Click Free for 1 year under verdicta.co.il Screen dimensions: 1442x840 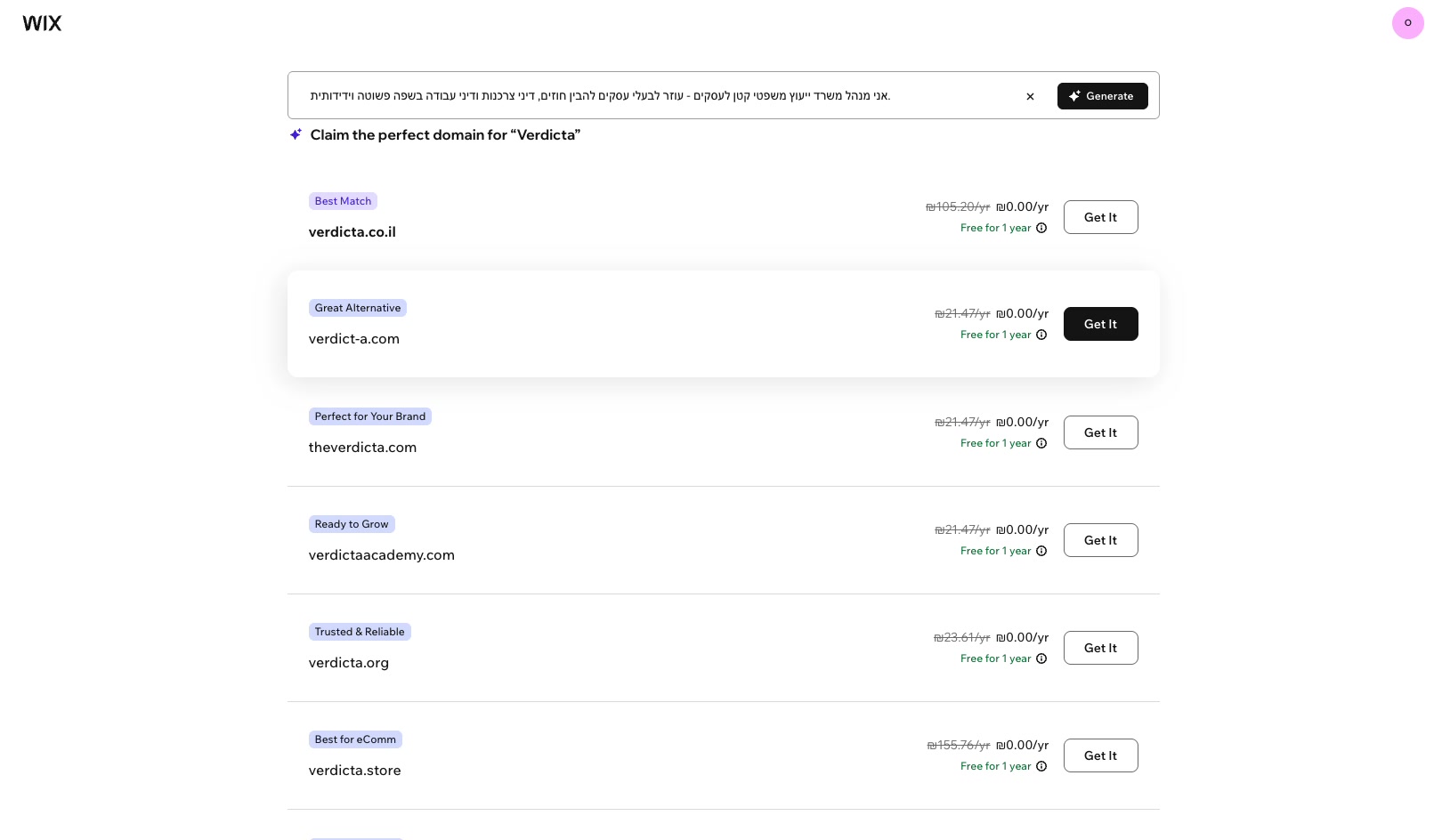click(x=996, y=228)
